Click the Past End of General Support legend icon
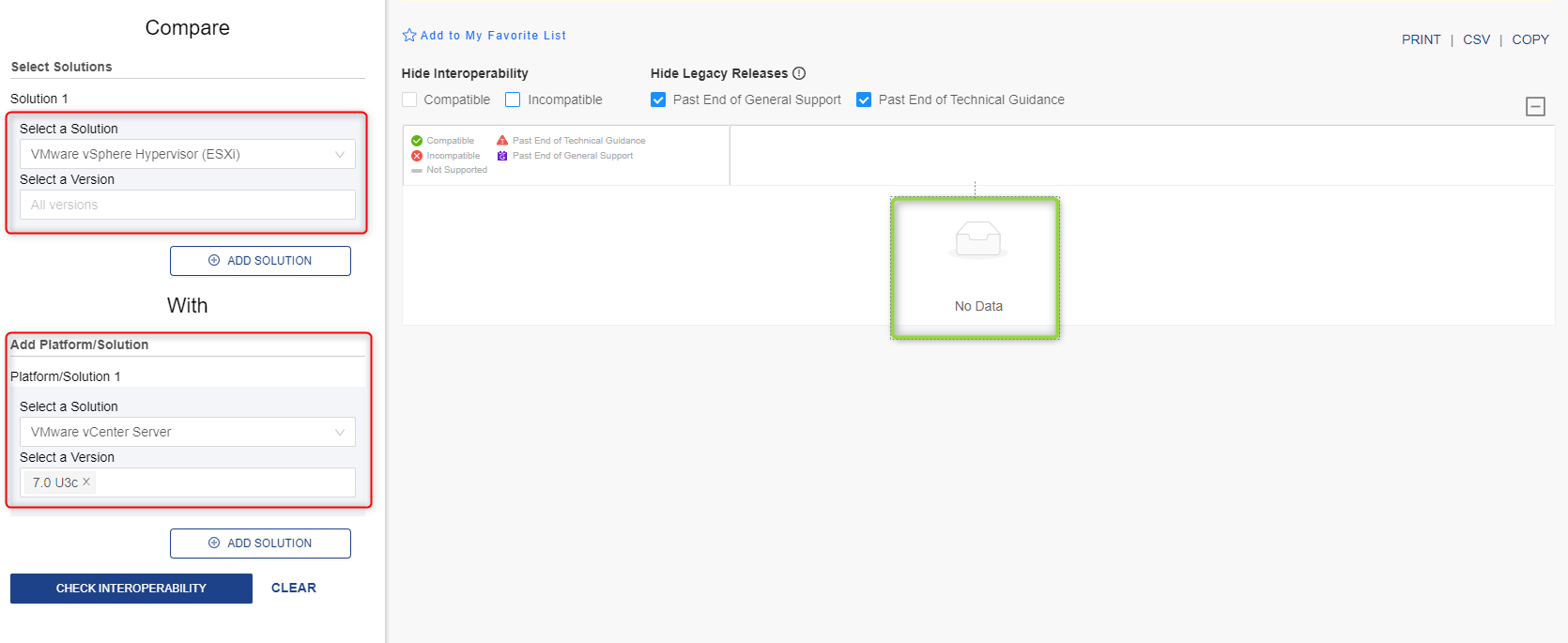This screenshot has height=643, width=1568. 502,156
